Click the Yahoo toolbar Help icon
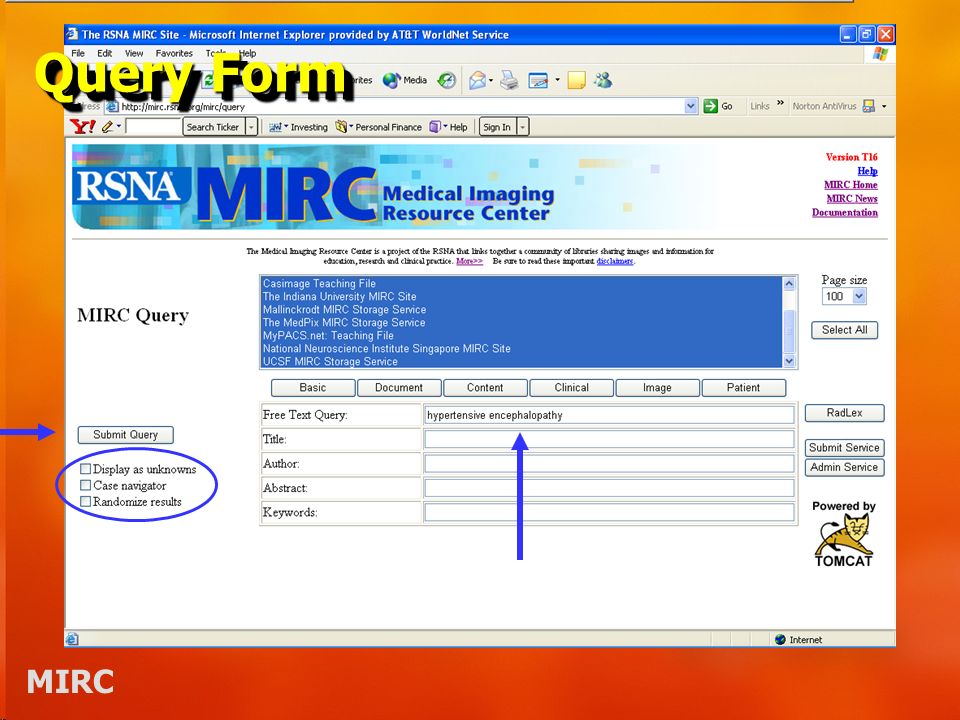 [434, 127]
